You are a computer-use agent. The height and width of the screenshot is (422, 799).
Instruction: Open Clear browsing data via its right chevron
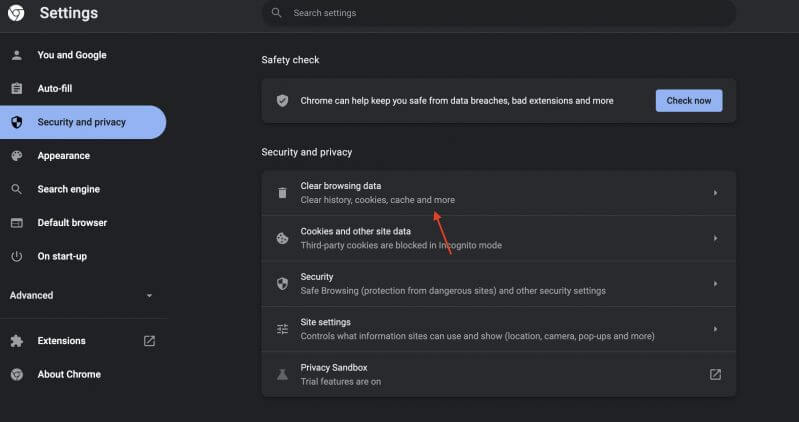point(715,193)
